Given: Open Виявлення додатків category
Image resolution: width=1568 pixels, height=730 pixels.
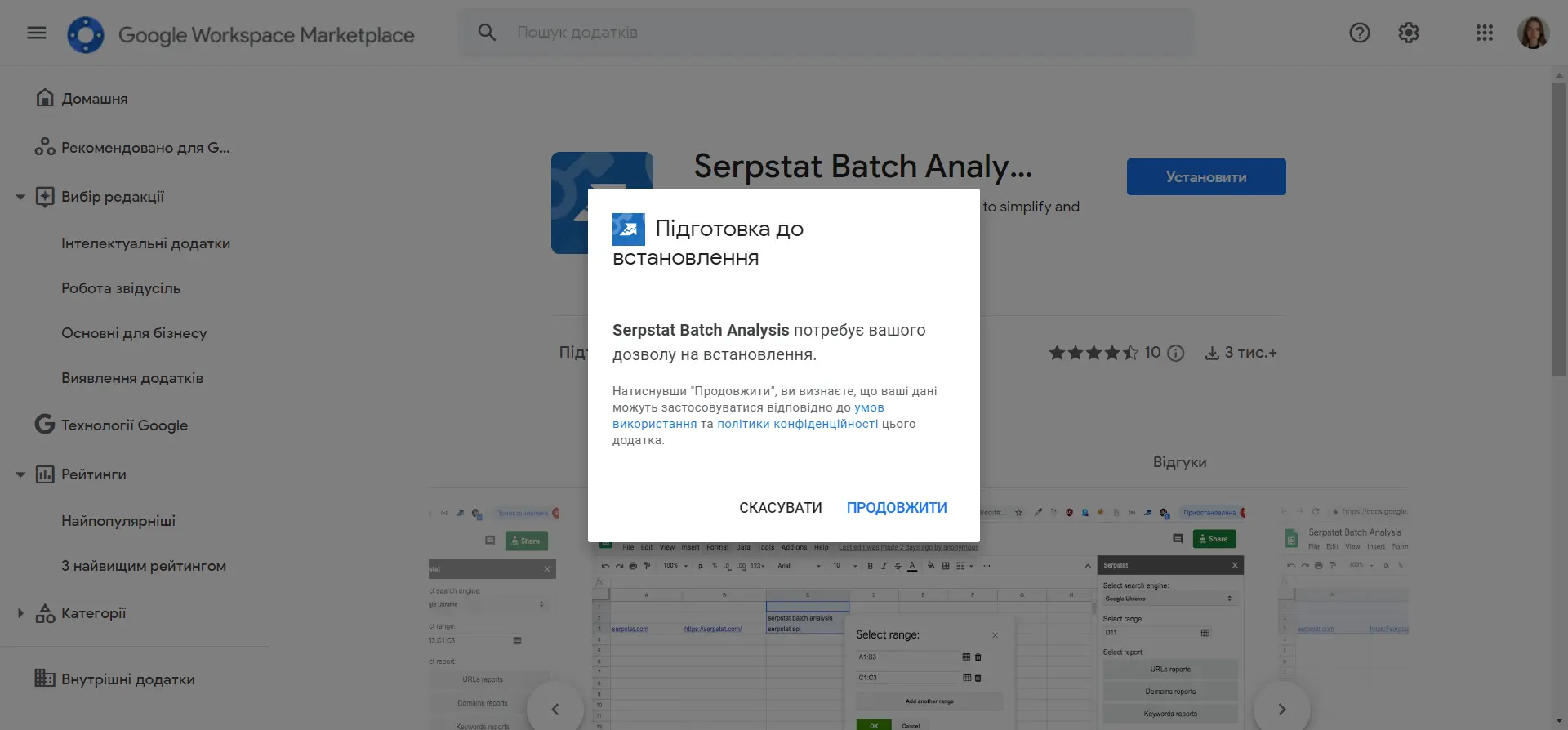Looking at the screenshot, I should 132,378.
